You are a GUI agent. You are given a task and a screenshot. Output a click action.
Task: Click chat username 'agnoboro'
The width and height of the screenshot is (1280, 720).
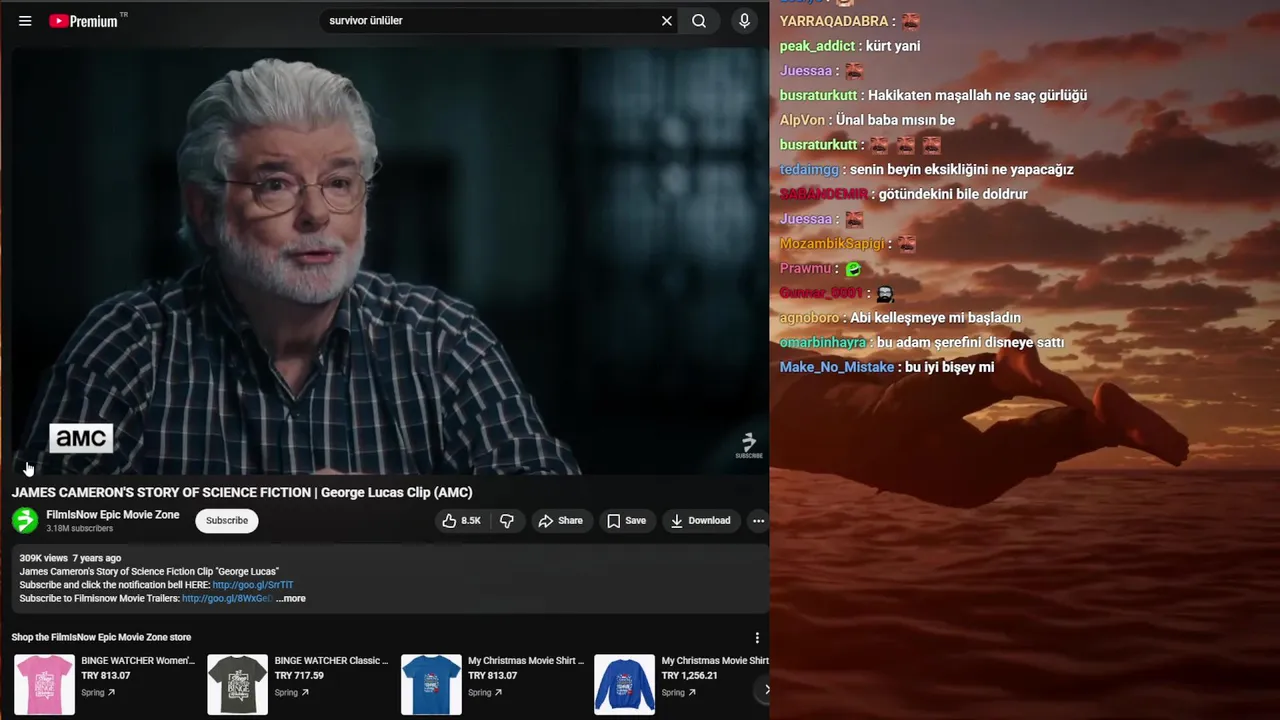pos(809,318)
